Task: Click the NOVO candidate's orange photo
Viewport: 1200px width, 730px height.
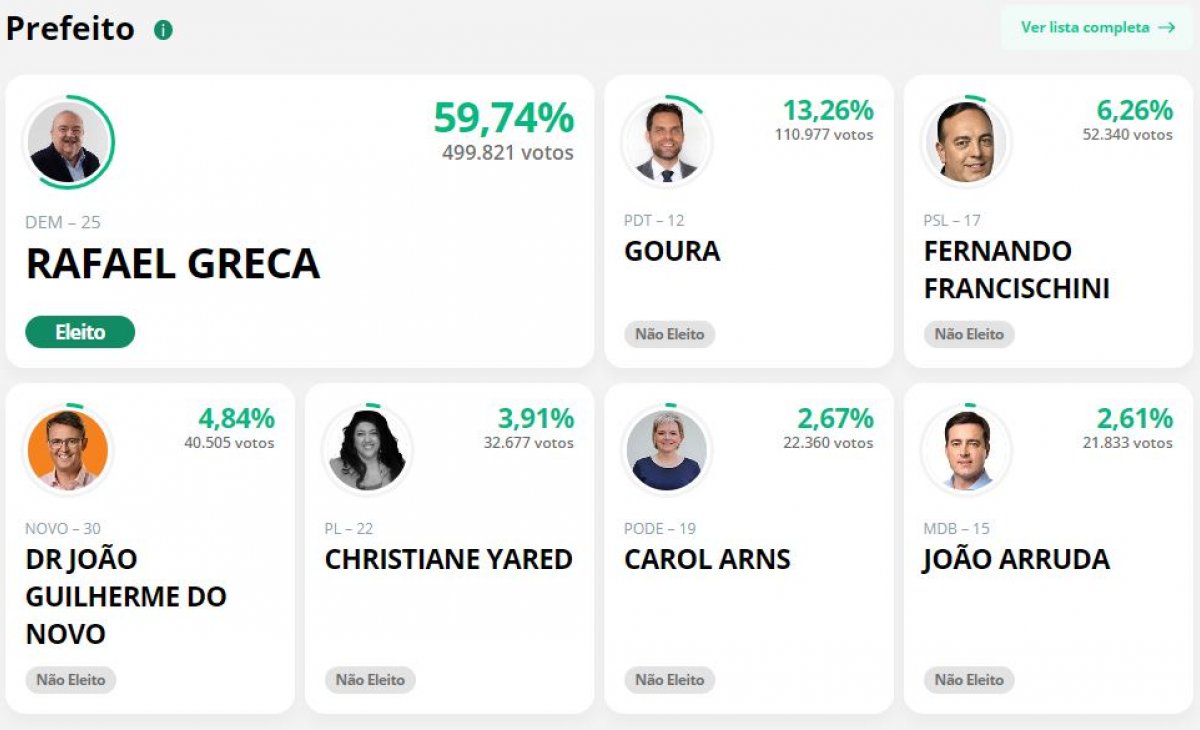Action: tap(66, 449)
